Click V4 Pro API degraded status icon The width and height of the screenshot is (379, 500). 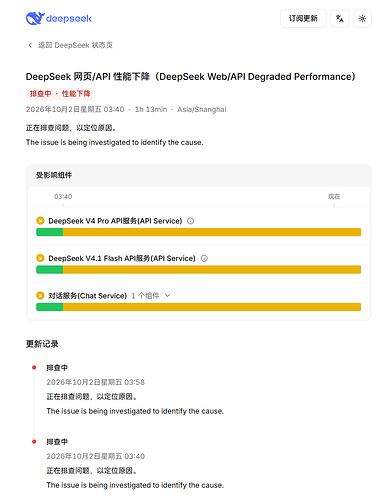(40, 221)
